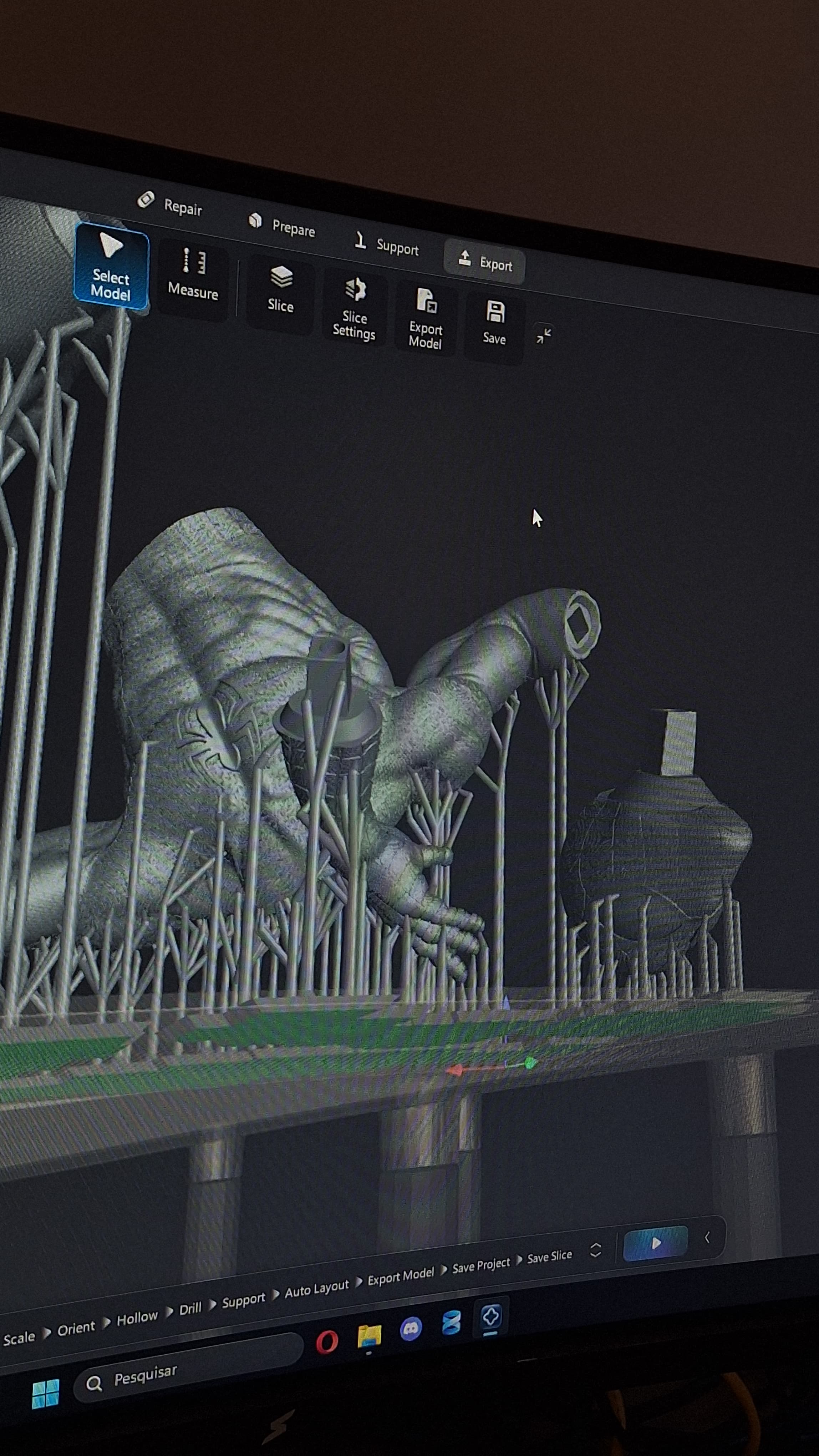
Task: Click the Save Slice workflow step
Action: click(550, 1256)
